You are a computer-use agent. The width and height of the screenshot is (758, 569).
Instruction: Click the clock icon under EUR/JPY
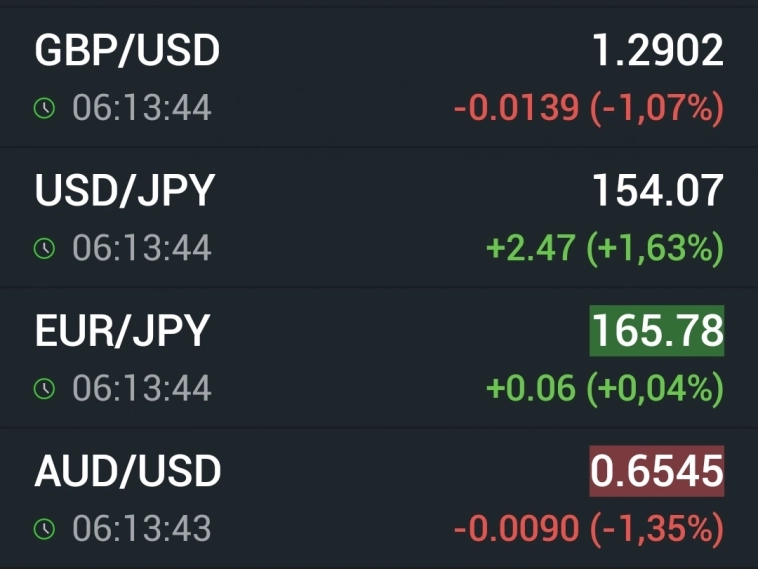point(44,388)
